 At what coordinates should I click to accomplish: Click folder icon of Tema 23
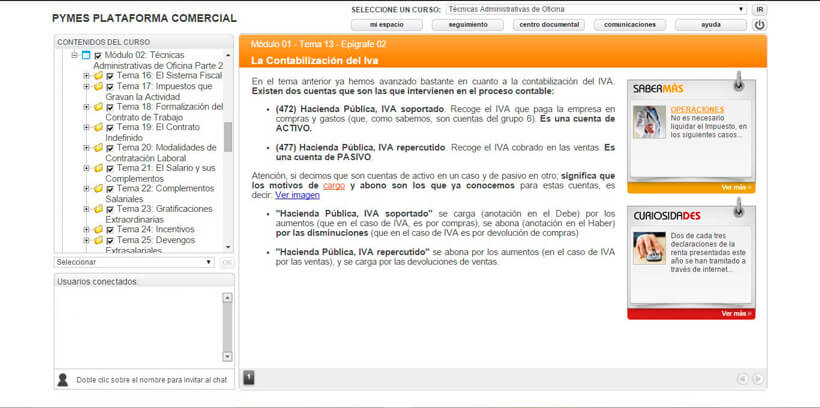[x=98, y=209]
